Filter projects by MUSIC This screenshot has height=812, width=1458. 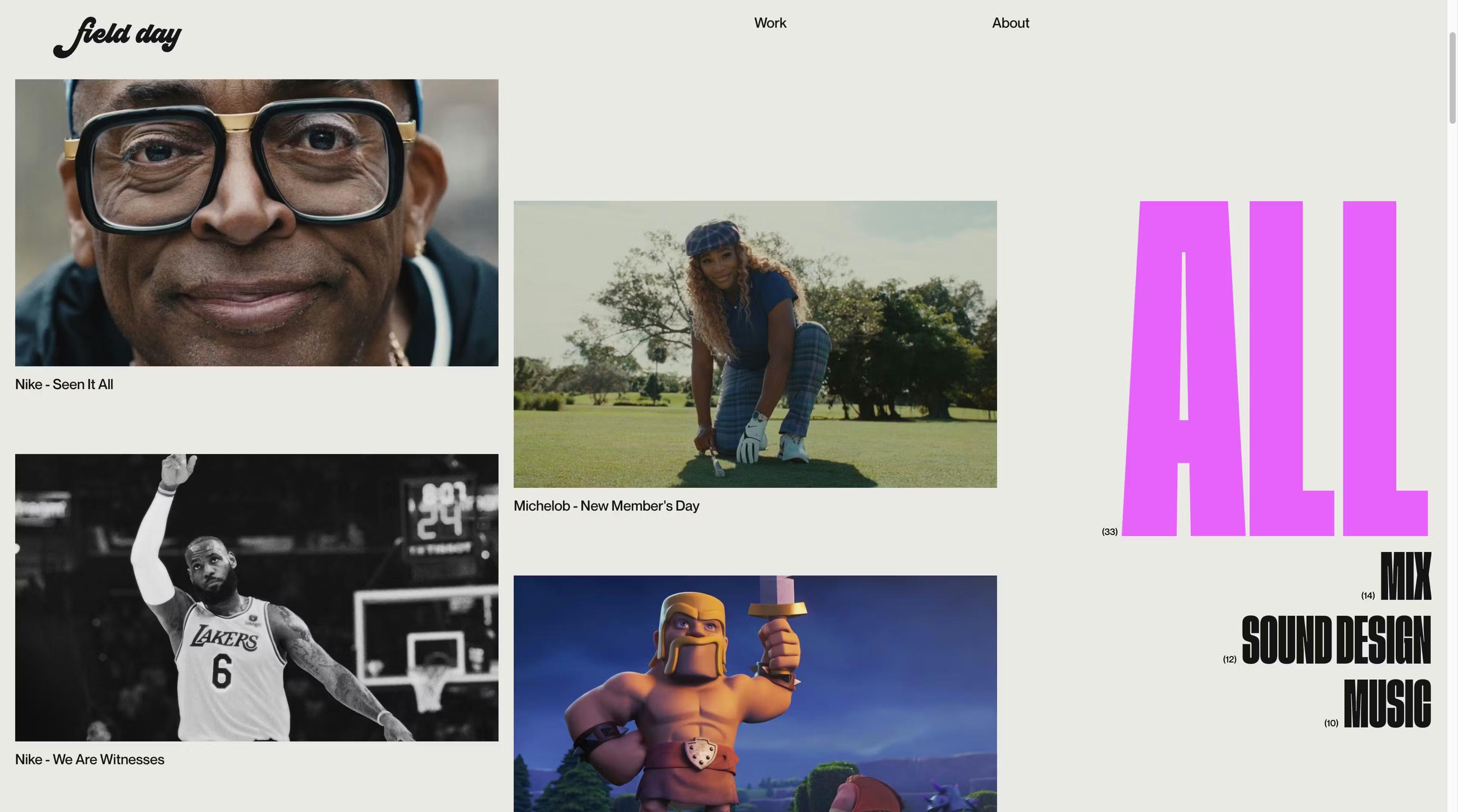click(x=1387, y=703)
